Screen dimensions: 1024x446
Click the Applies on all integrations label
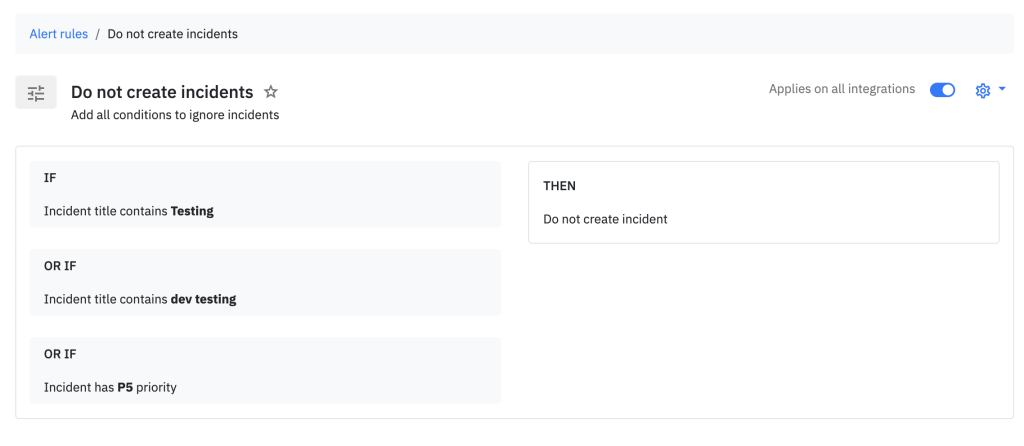click(841, 89)
